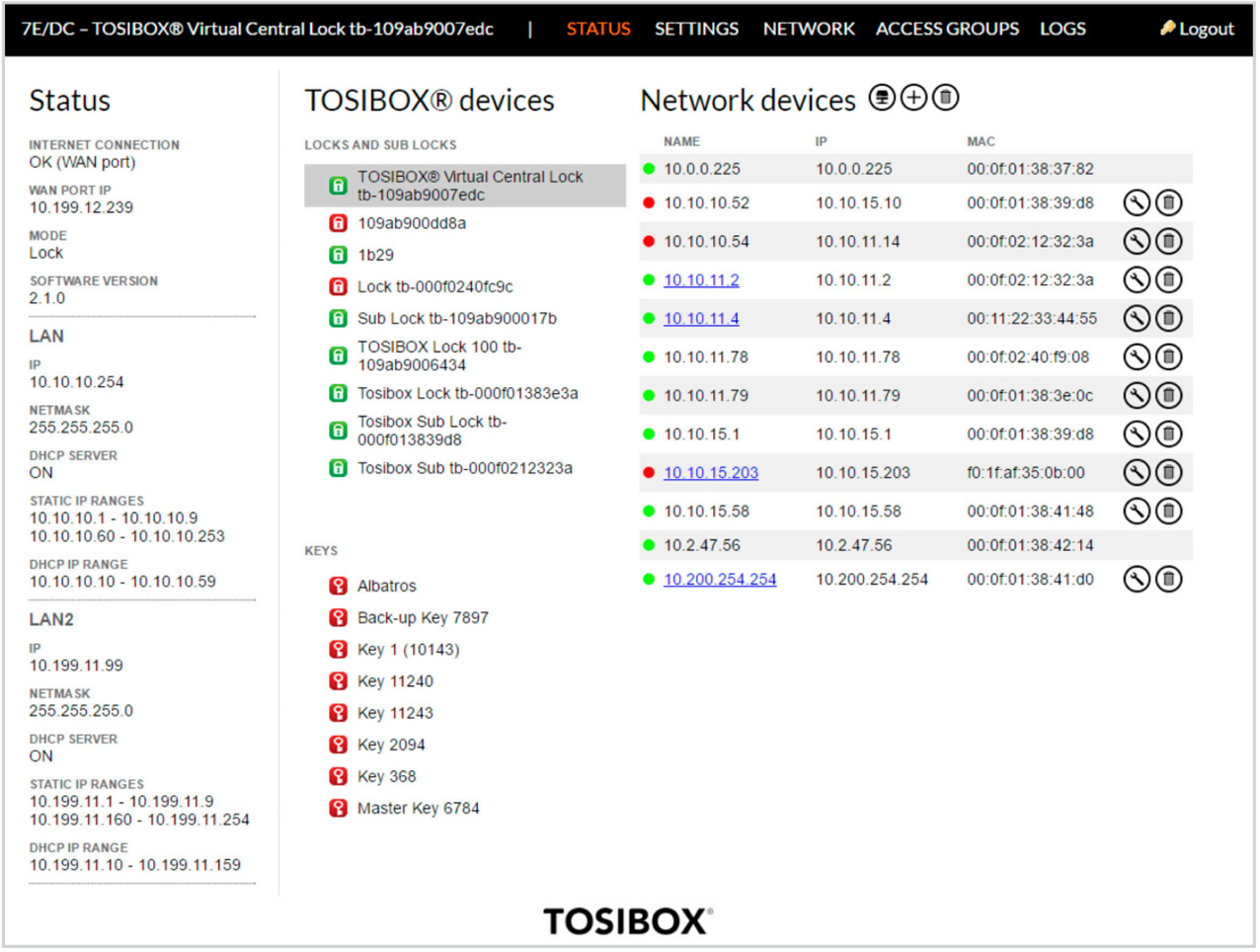
Task: Edit 10.200.254.254 device with wrench icon
Action: coord(1137,580)
